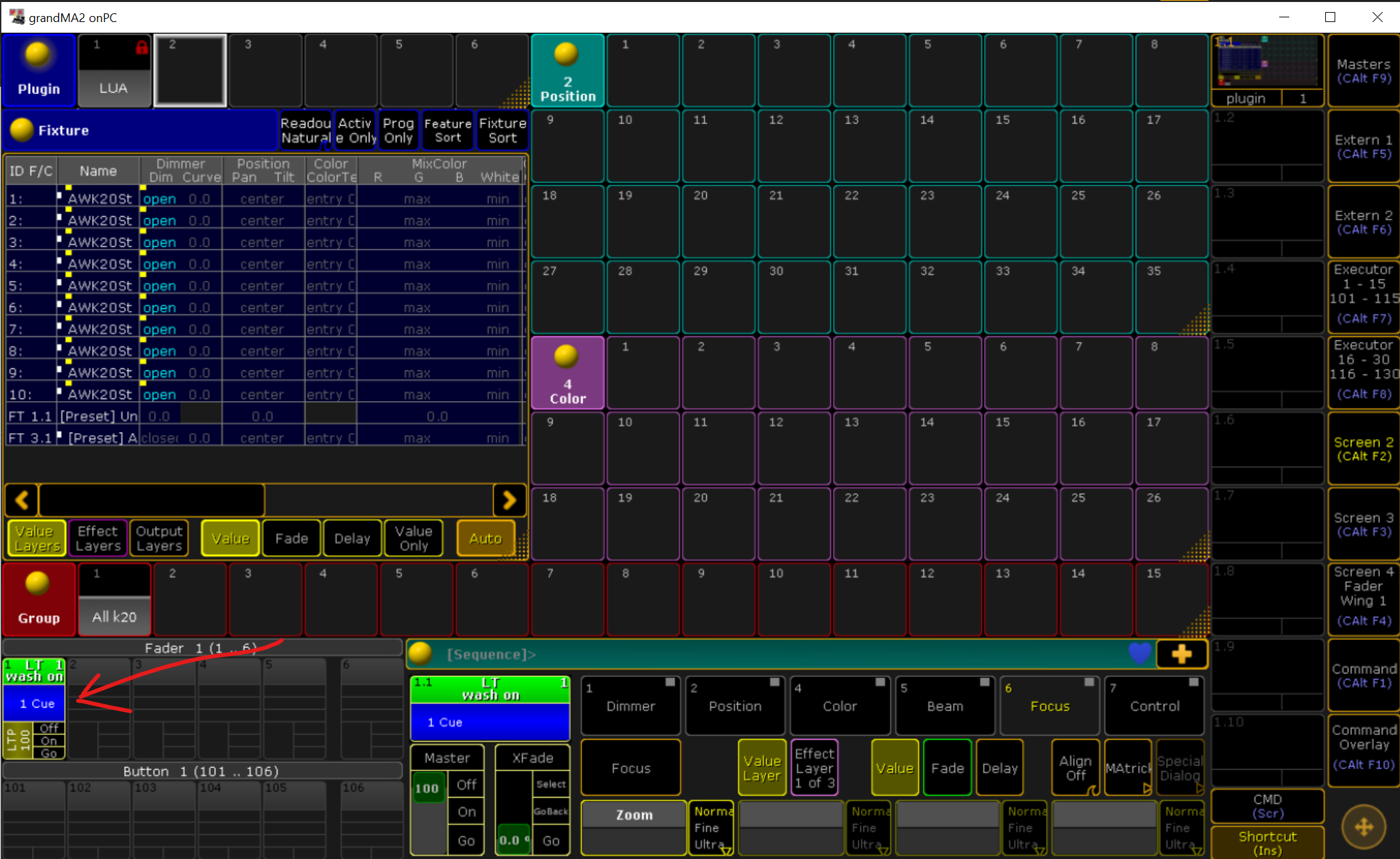Toggle Prog Only in Fixture sheet
1400x859 pixels.
point(398,131)
